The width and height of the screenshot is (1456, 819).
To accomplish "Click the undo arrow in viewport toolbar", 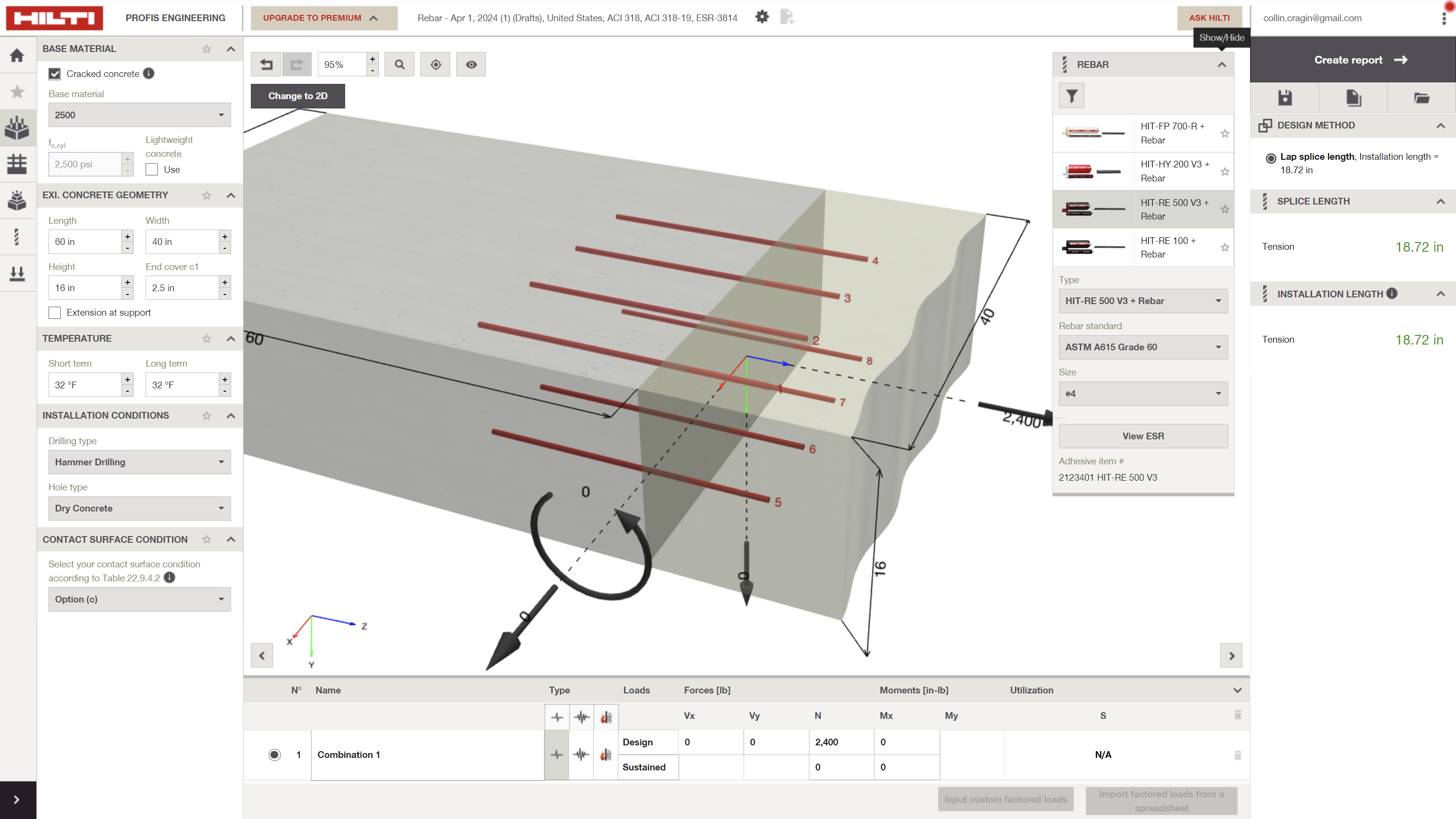I will pos(266,64).
